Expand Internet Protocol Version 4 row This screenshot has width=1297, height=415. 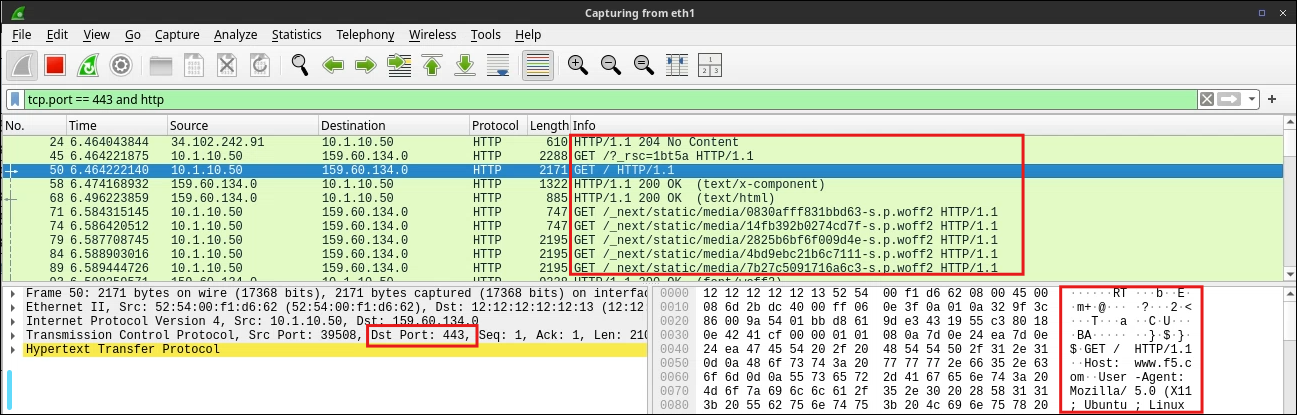click(14, 320)
